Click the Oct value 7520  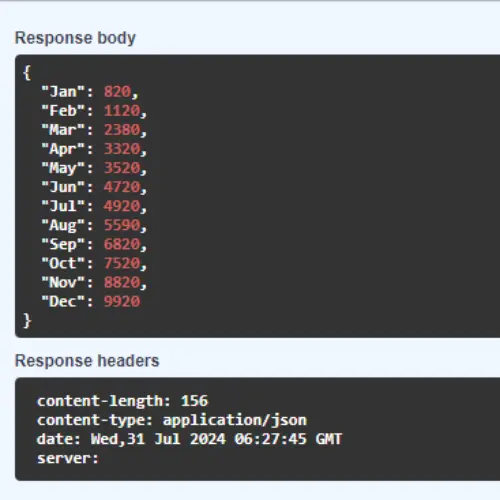tap(122, 263)
